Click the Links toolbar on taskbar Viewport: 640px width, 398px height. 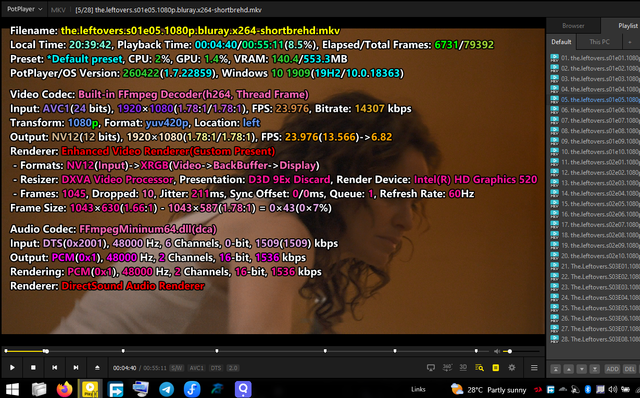[x=418, y=389]
